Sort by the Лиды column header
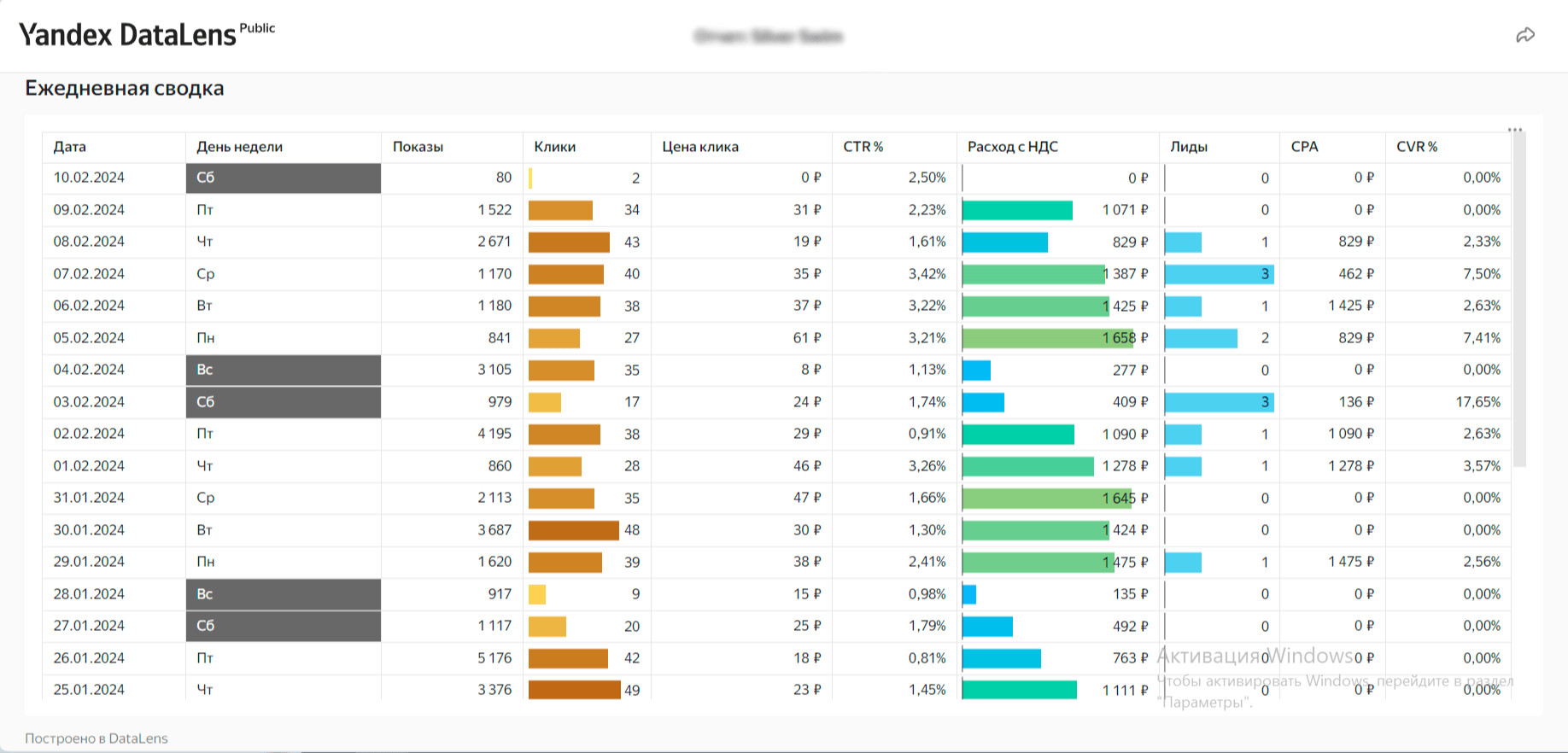The height and width of the screenshot is (753, 1568). (x=1189, y=147)
